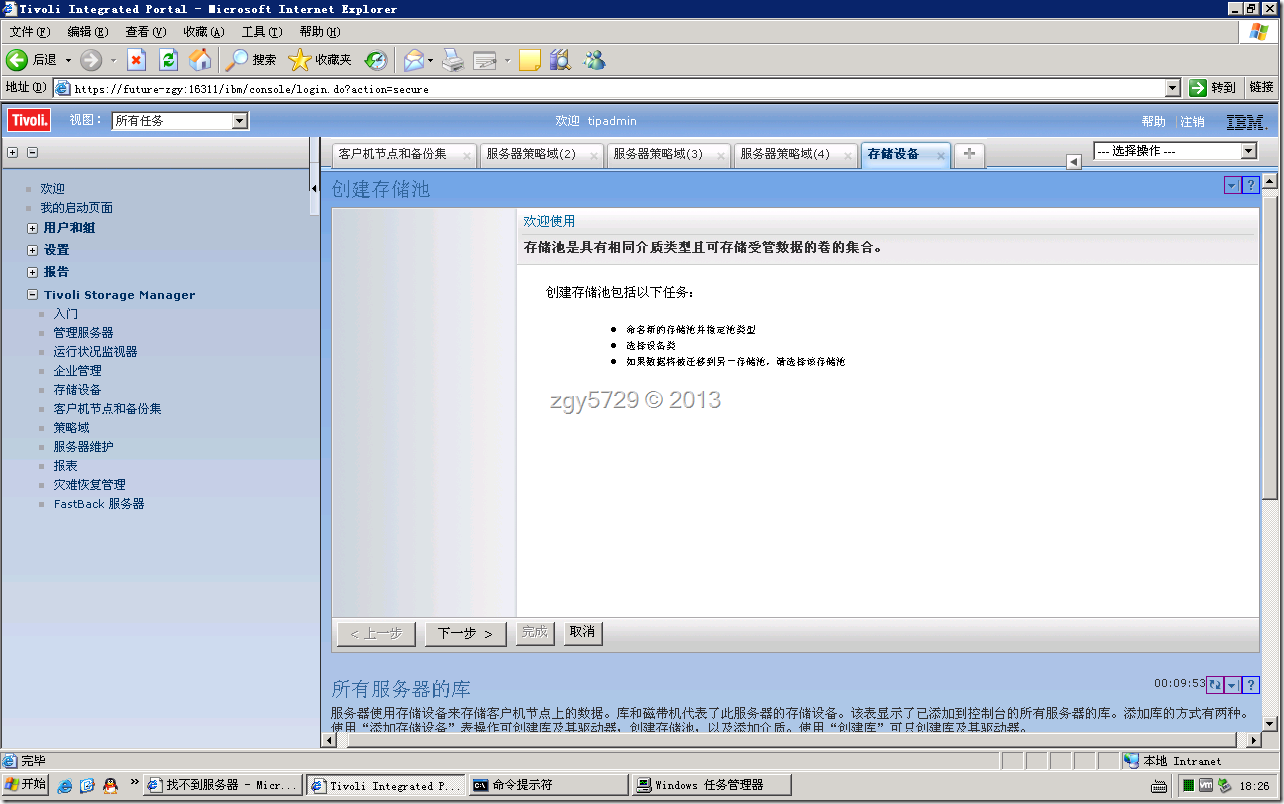Click the address URL field

tap(615, 88)
